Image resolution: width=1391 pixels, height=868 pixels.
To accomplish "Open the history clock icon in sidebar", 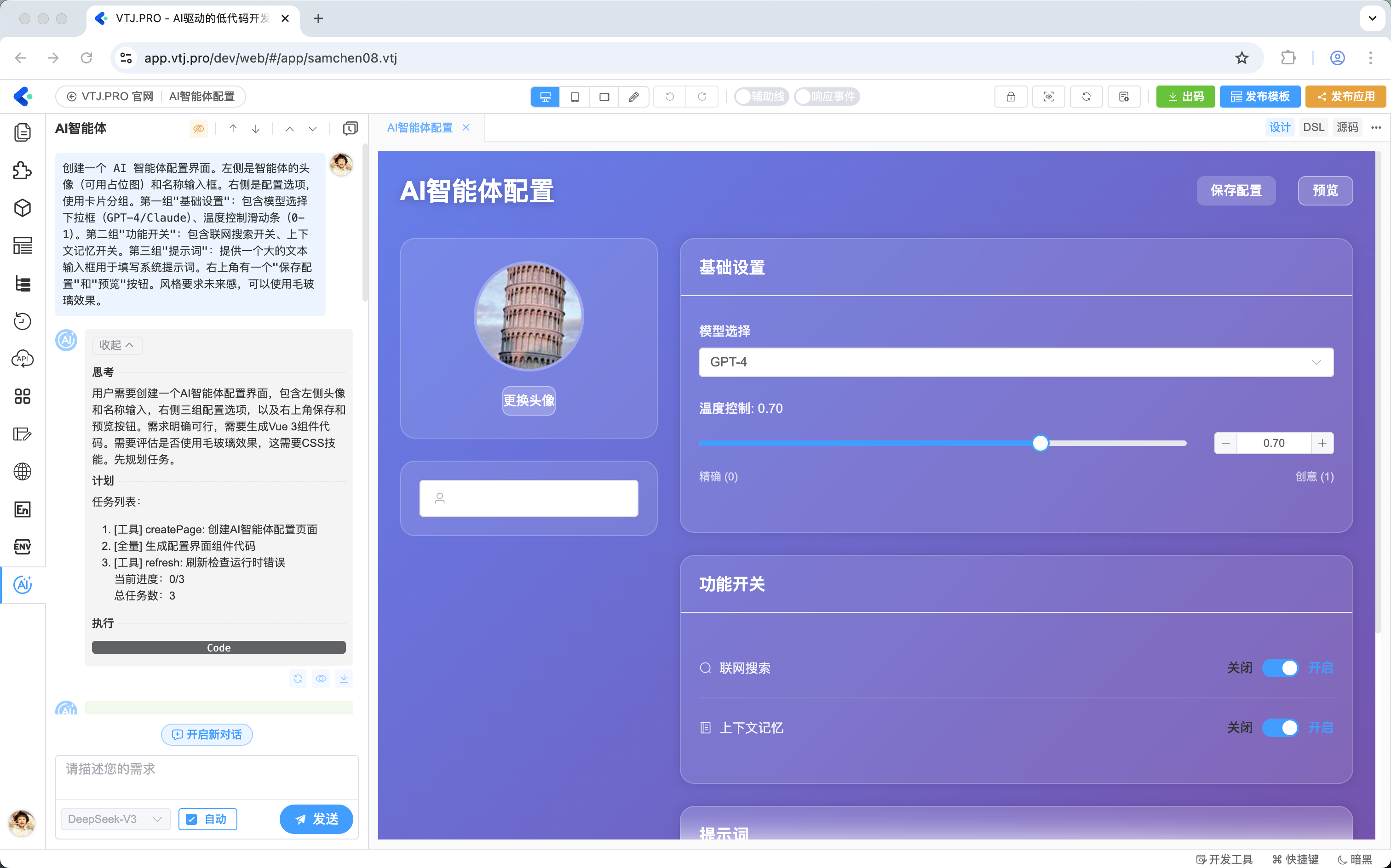I will pos(23,321).
